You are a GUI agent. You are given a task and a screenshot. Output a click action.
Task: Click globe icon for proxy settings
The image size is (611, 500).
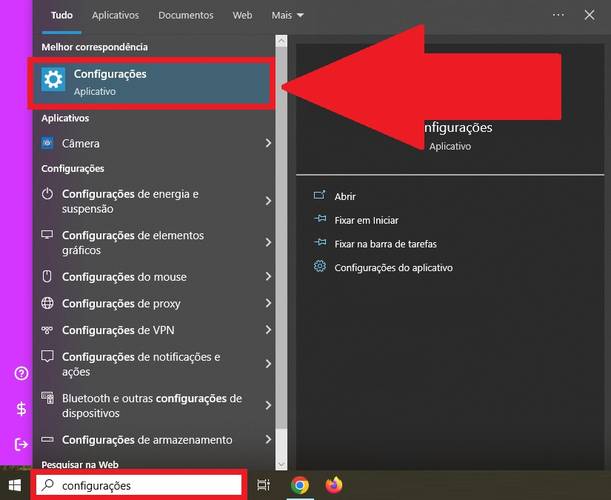(47, 303)
